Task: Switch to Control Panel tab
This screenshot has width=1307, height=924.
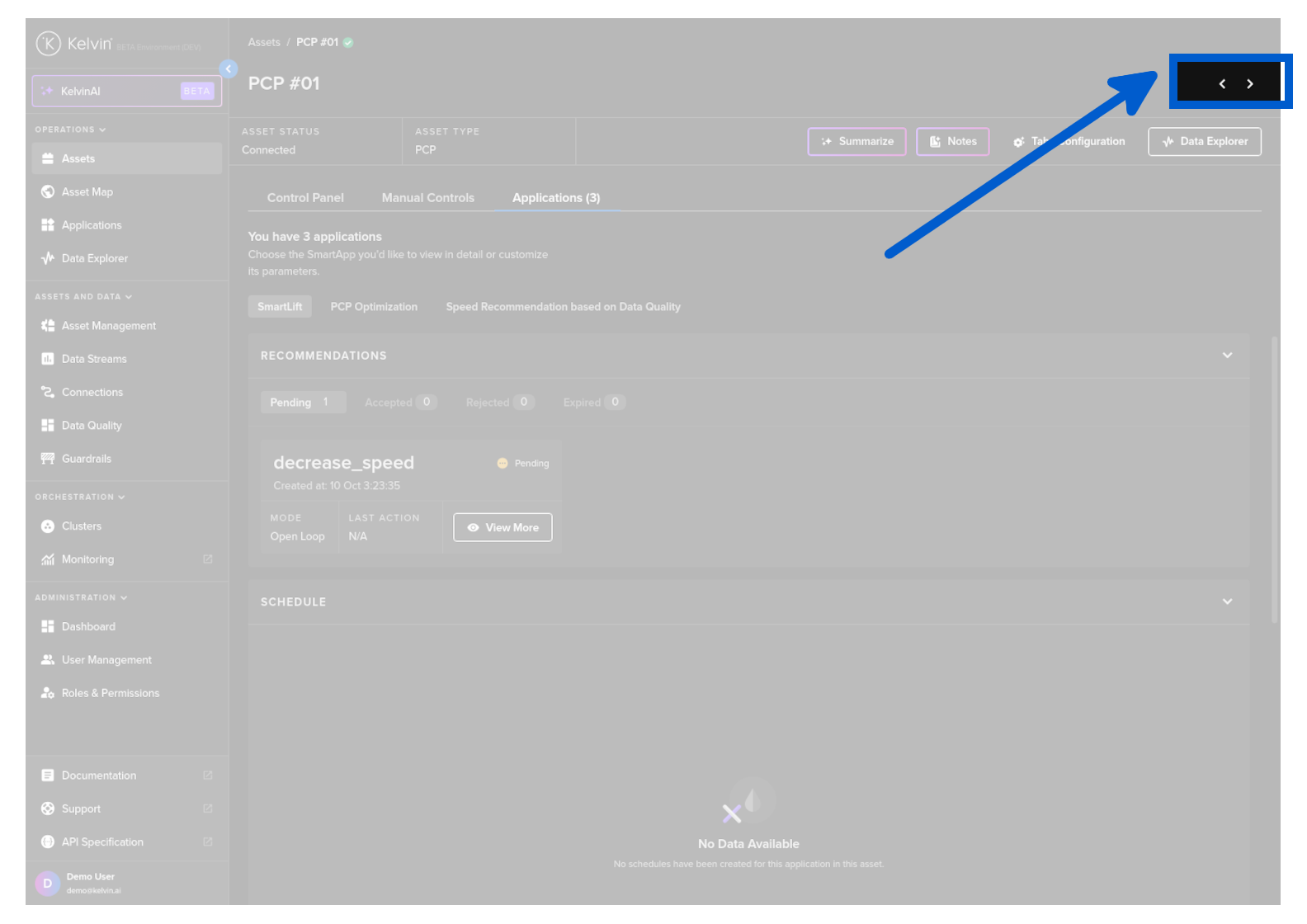Action: 305,198
